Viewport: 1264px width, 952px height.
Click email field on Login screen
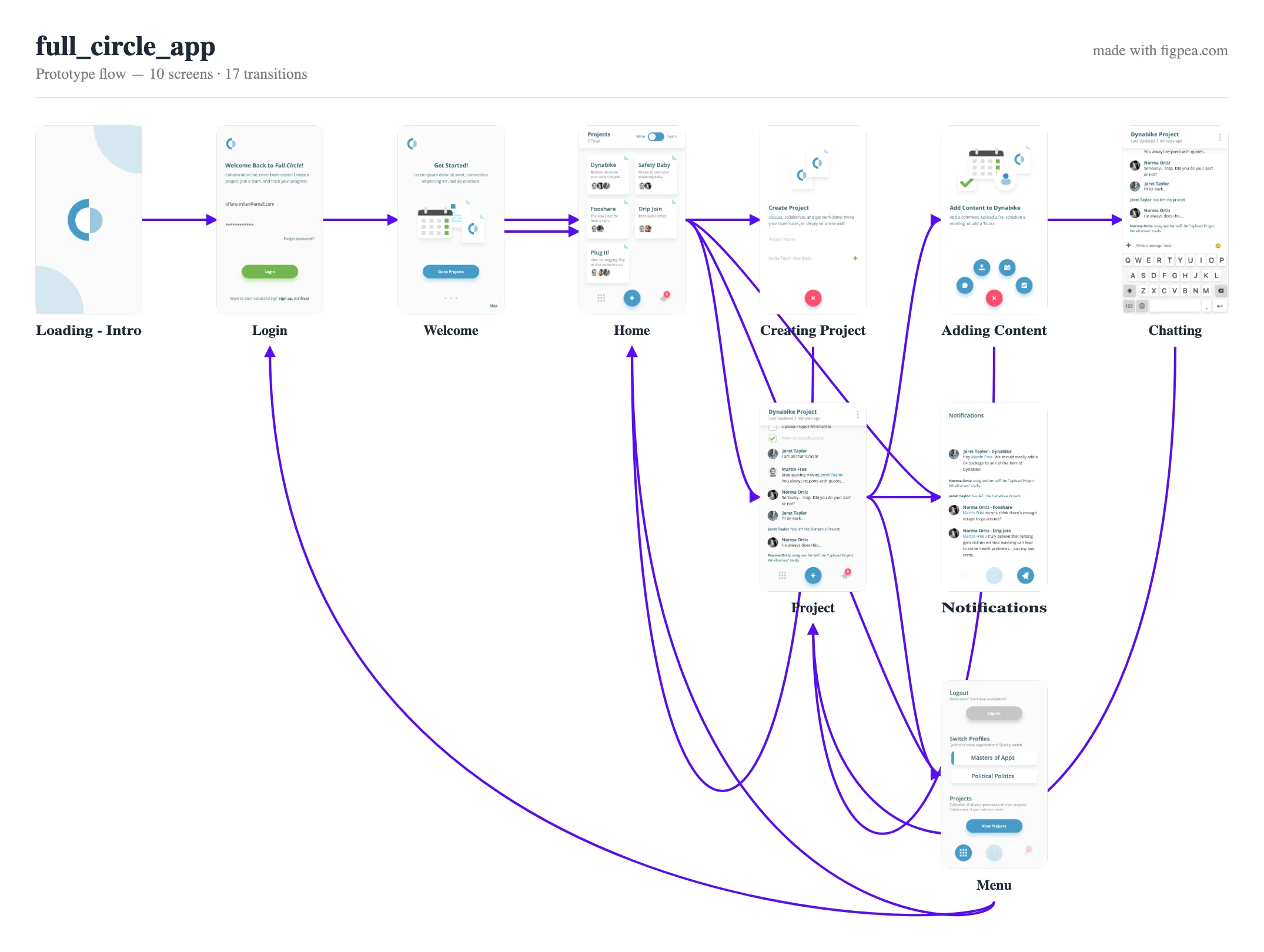point(270,205)
